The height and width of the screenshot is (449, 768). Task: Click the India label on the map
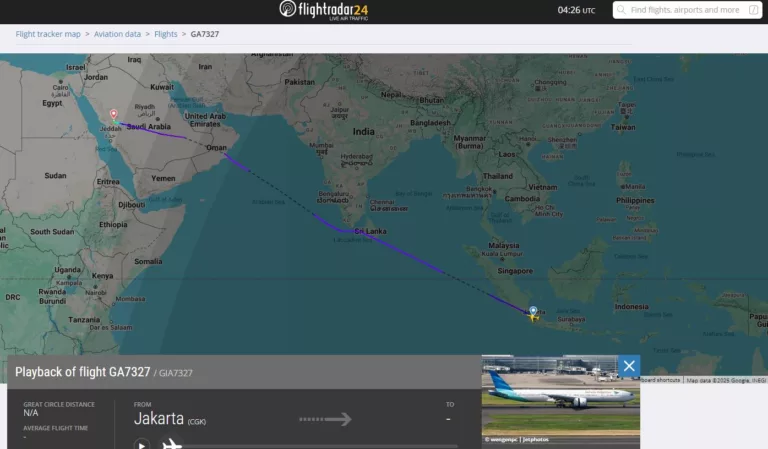coord(363,132)
